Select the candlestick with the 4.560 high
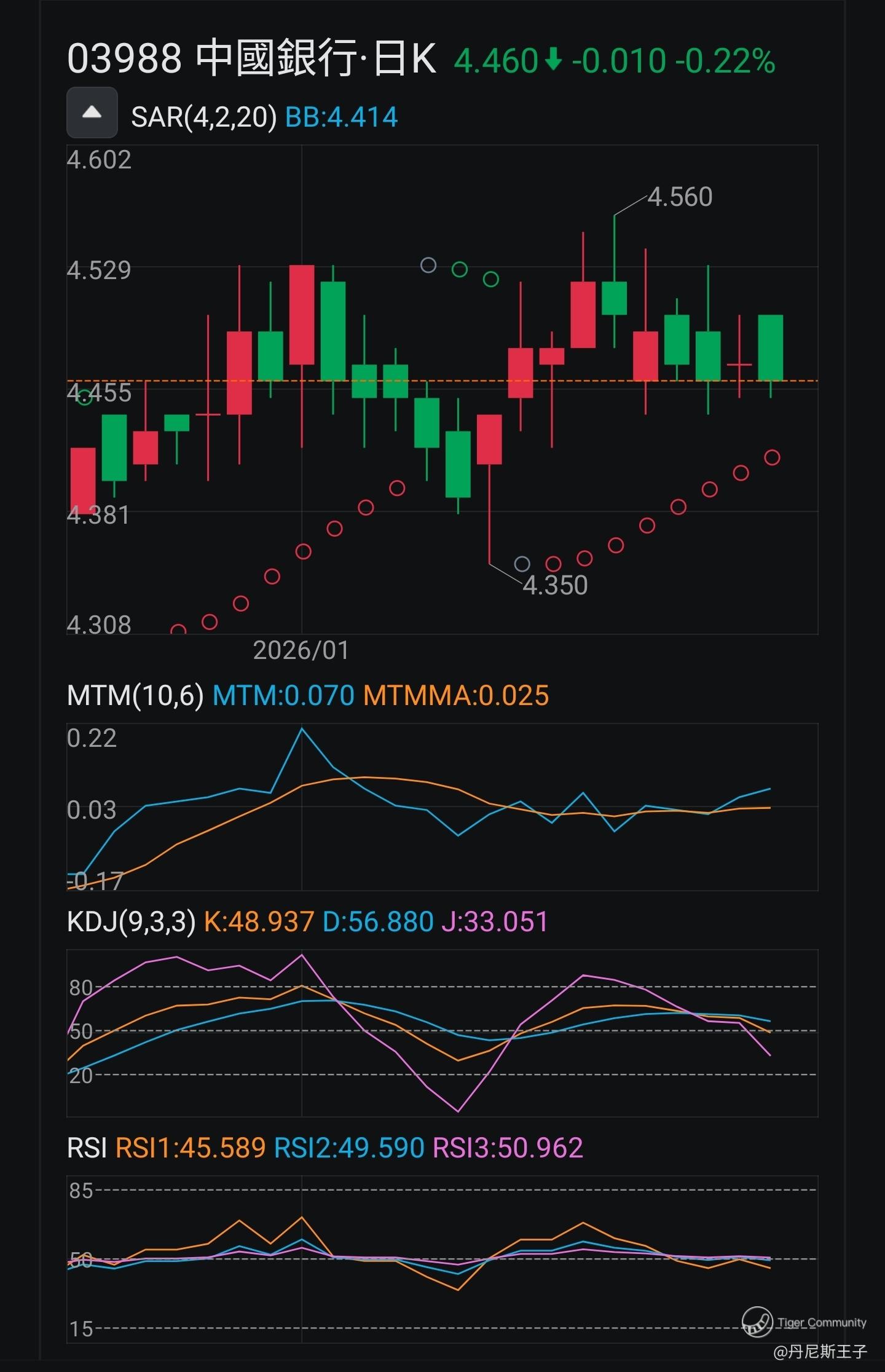885x1372 pixels. pyautogui.click(x=614, y=298)
